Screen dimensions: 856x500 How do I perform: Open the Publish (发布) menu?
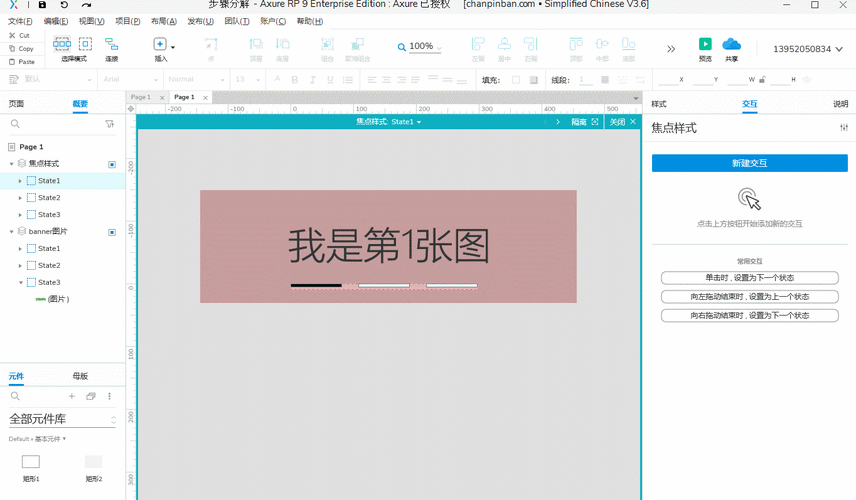(200, 21)
